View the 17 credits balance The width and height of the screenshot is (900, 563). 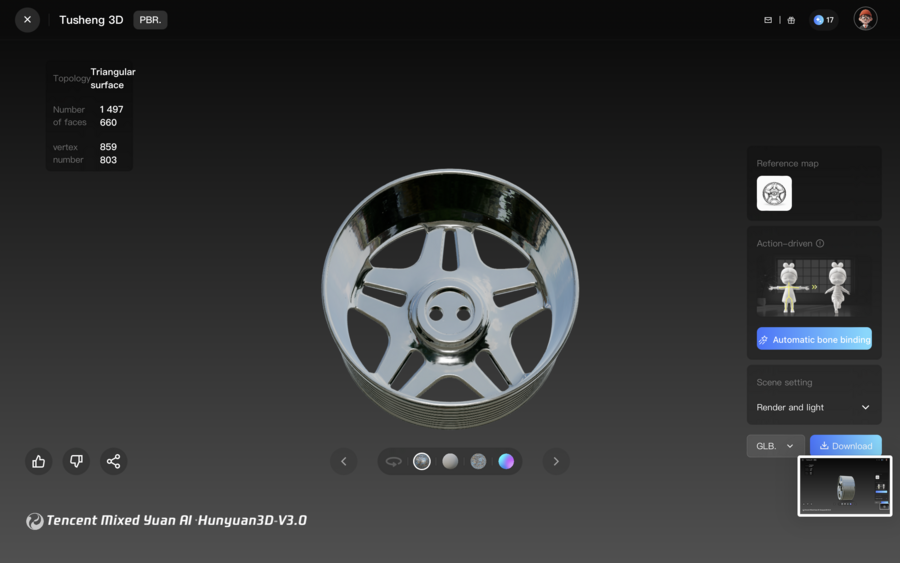824,20
